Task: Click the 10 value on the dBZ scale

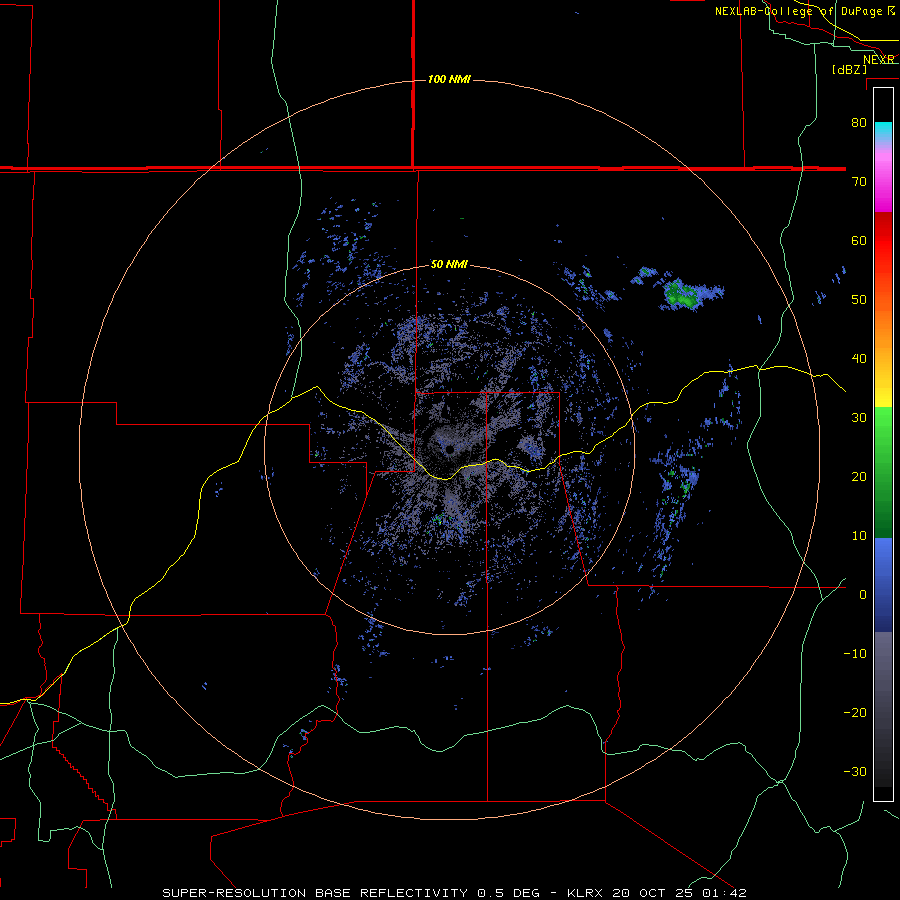Action: pyautogui.click(x=859, y=536)
